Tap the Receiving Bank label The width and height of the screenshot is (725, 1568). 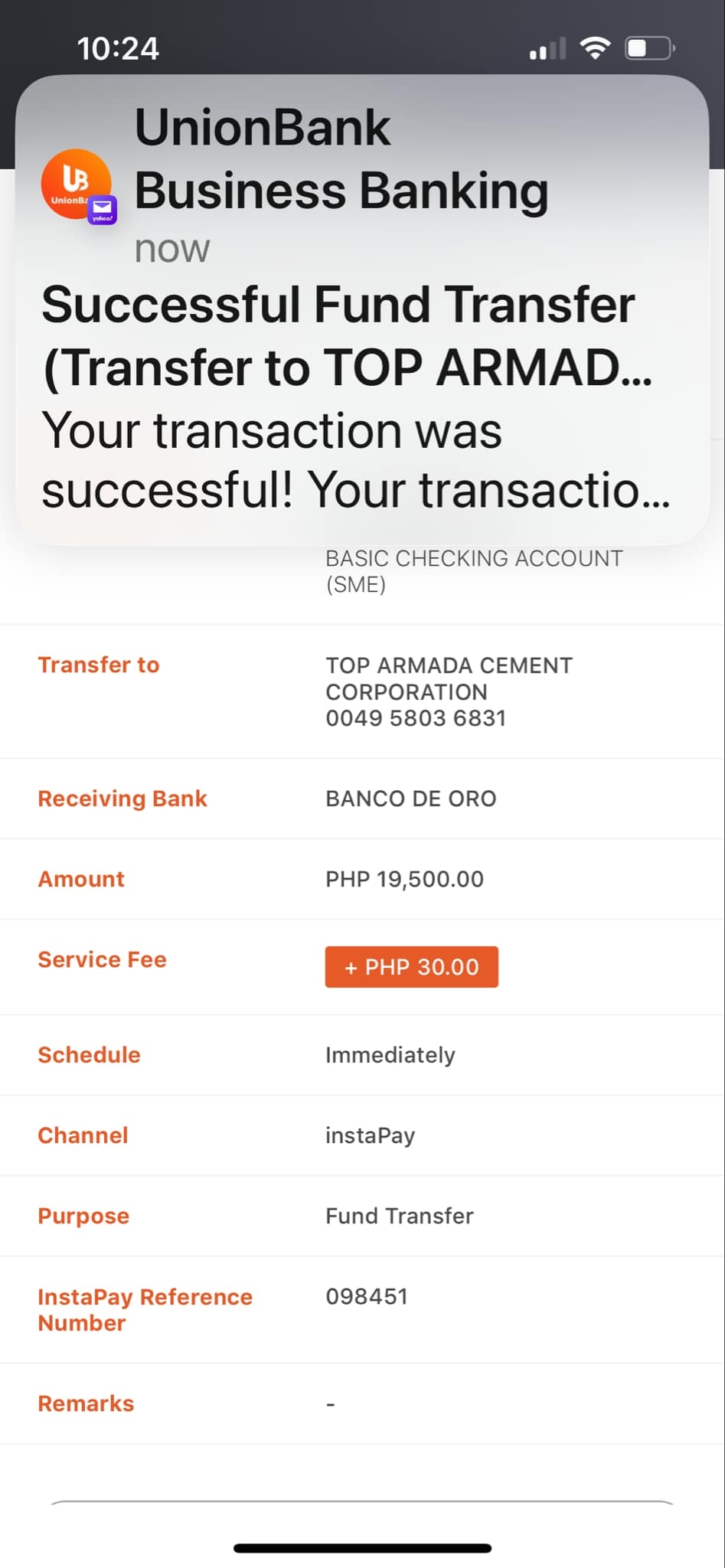(x=122, y=799)
